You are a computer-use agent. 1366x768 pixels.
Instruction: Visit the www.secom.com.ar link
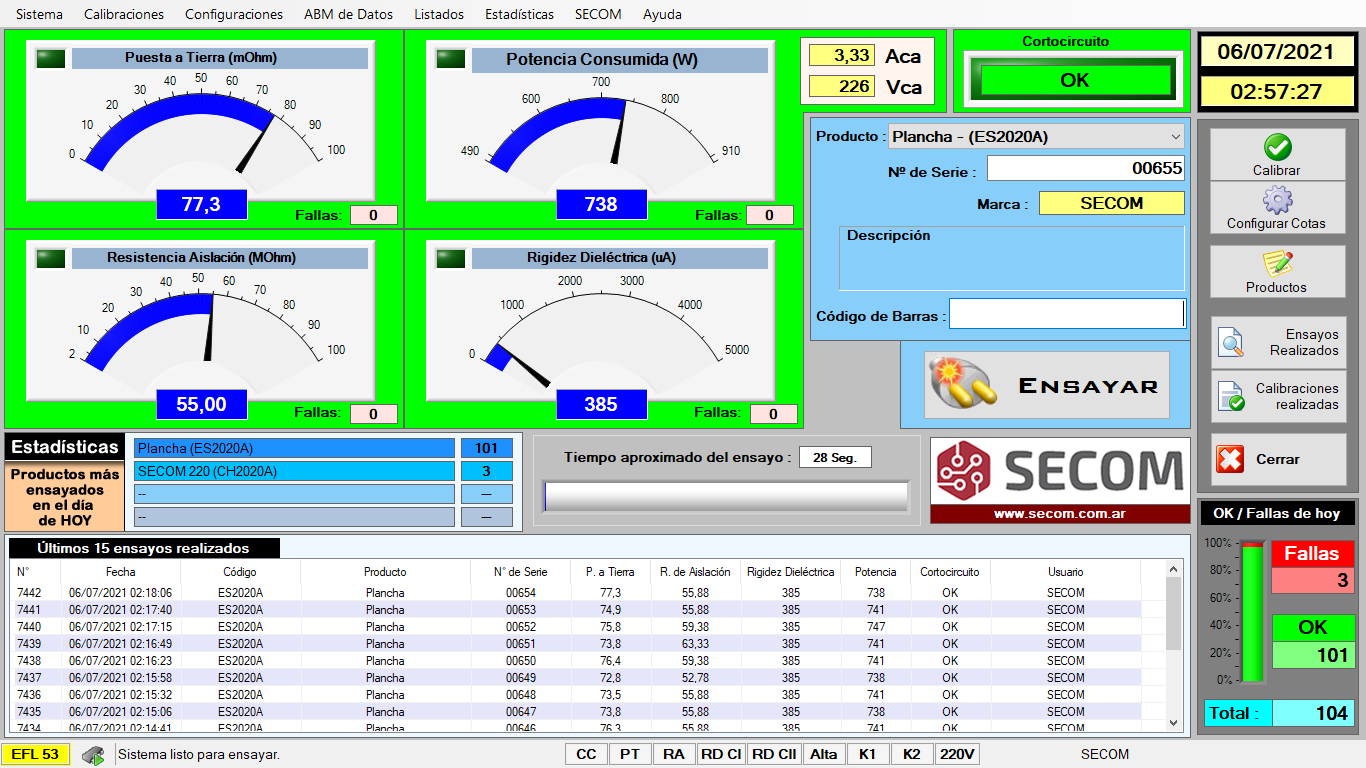tap(1060, 514)
